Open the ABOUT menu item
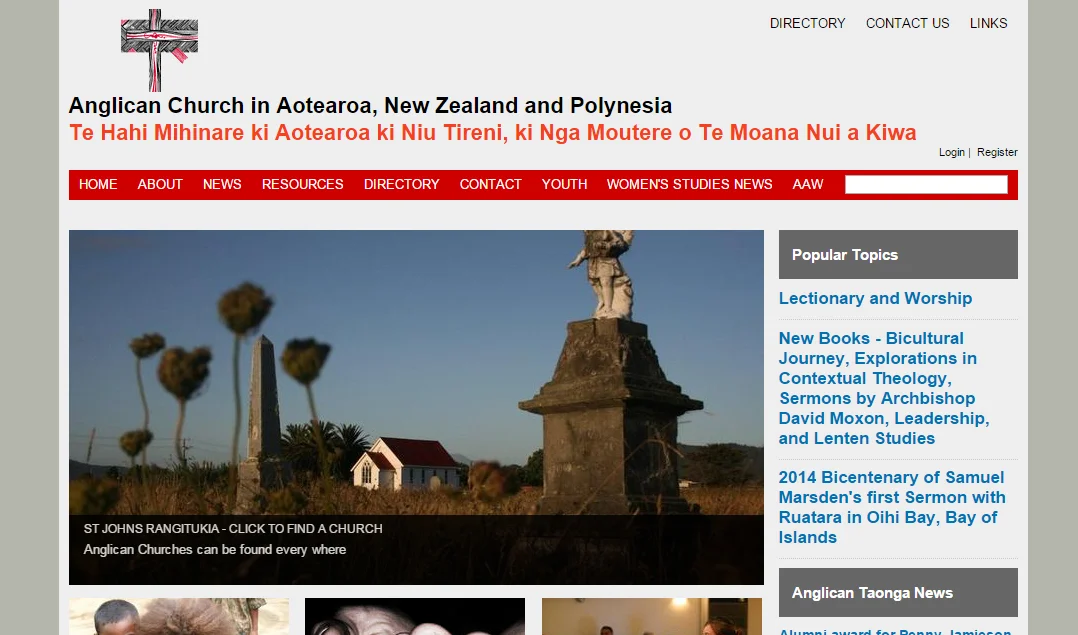The image size is (1078, 635). pyautogui.click(x=160, y=184)
